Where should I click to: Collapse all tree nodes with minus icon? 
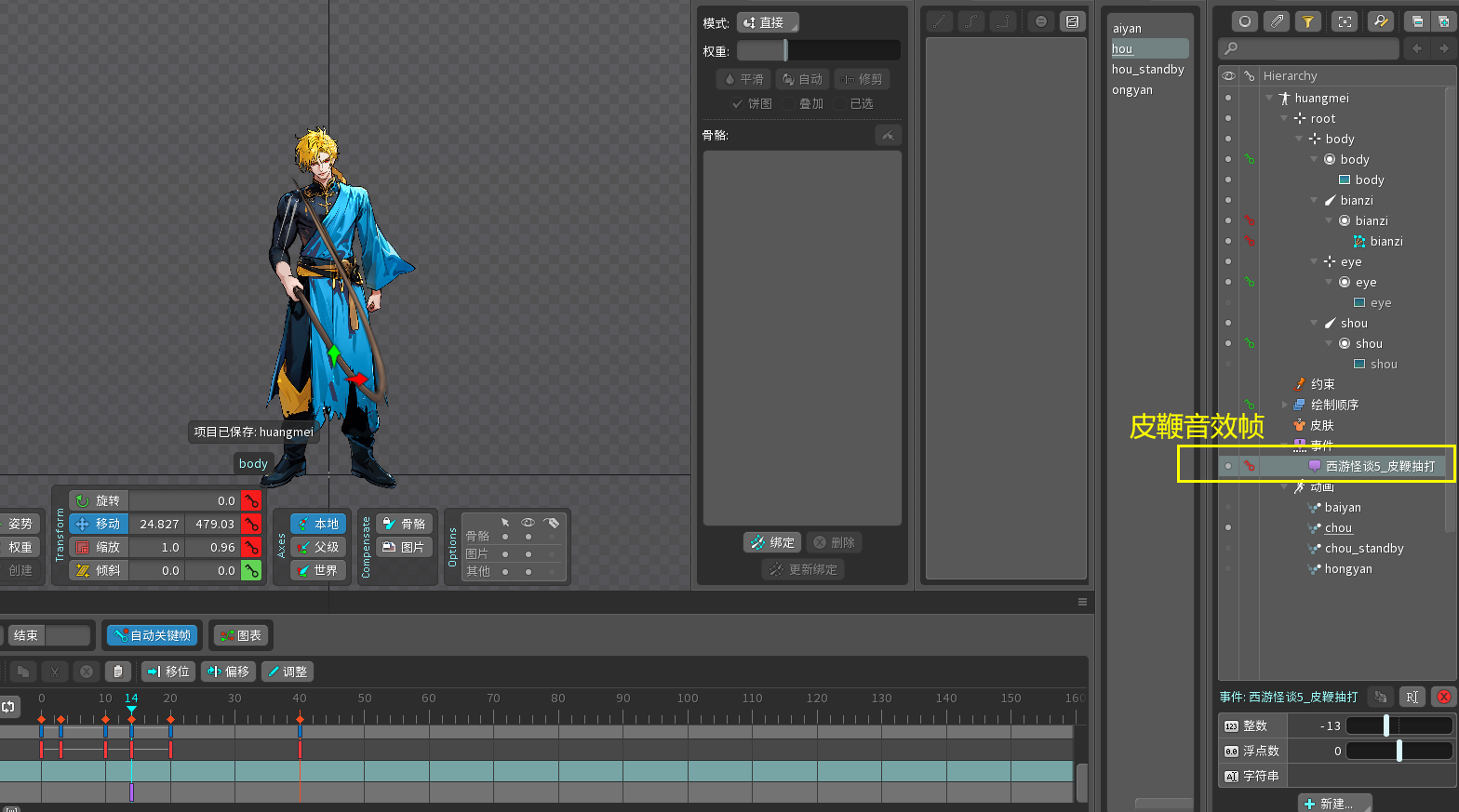[x=1415, y=21]
